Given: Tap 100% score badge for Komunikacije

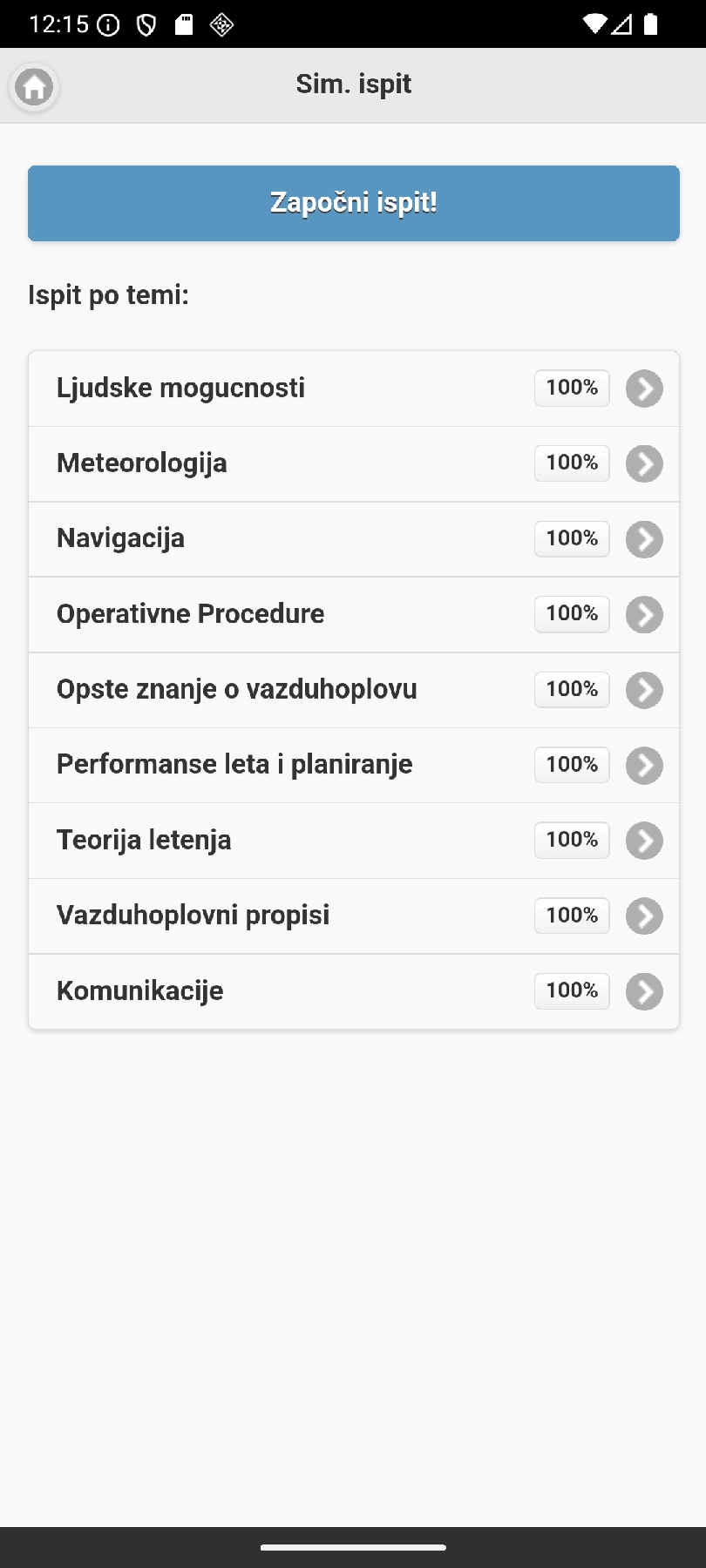Looking at the screenshot, I should point(572,990).
